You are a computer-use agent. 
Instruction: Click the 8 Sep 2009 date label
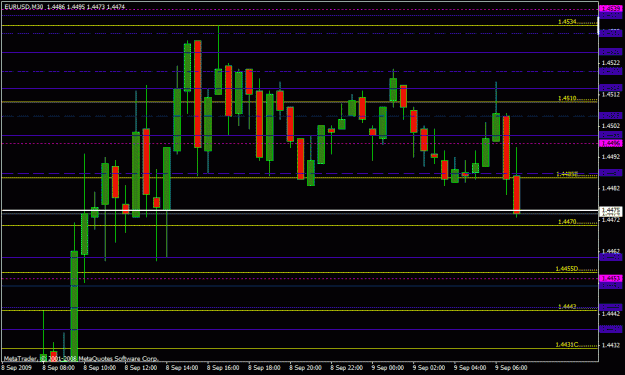tap(17, 368)
